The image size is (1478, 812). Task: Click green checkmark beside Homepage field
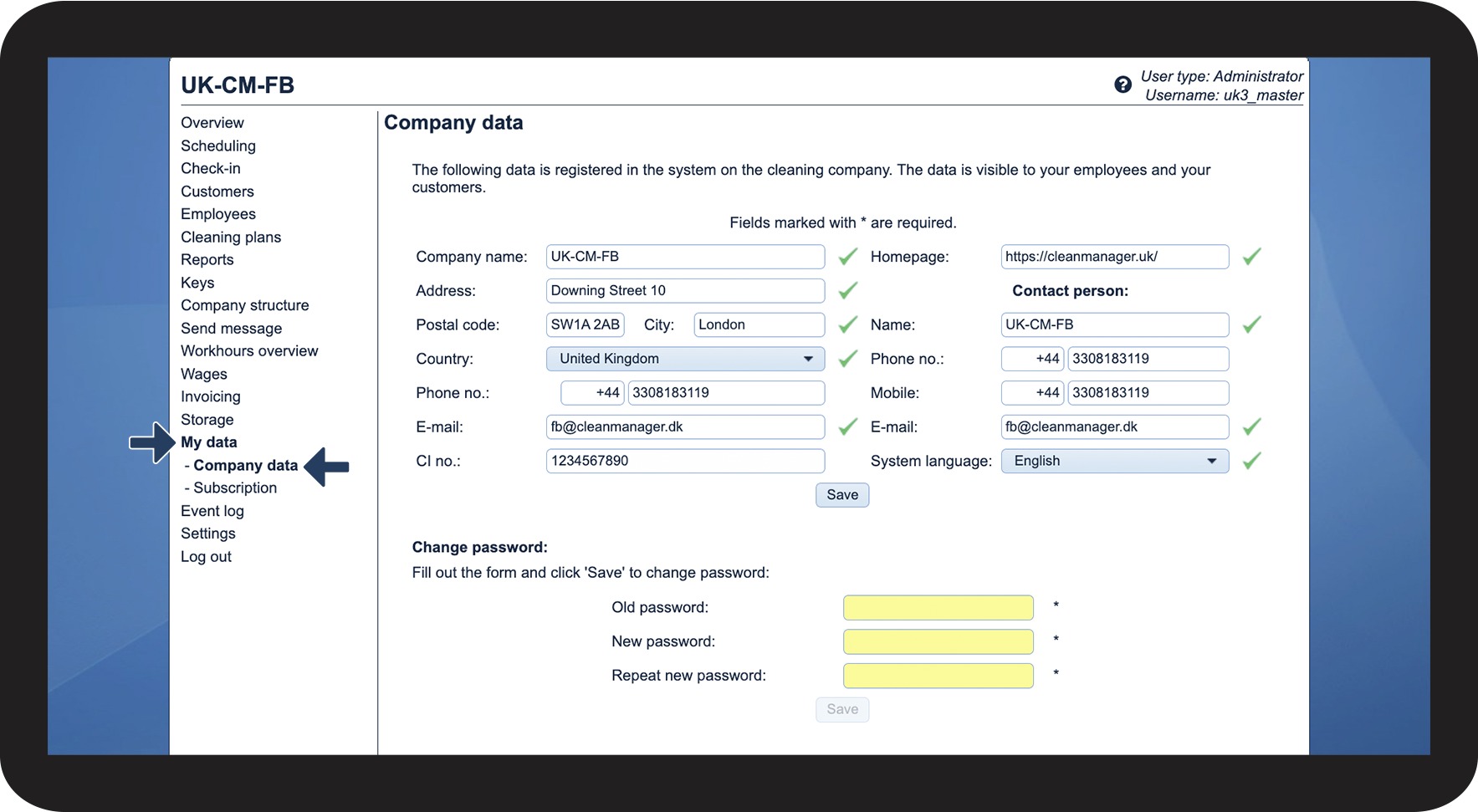pos(1251,257)
